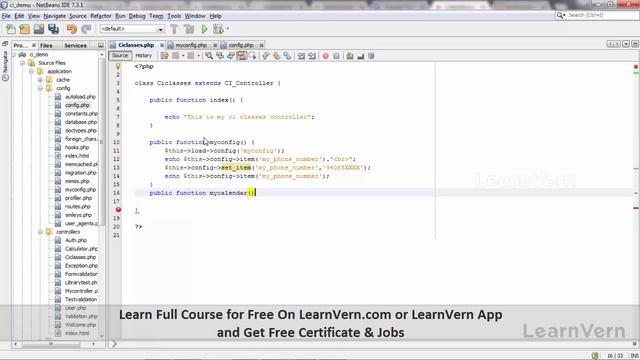Open the Debug Project dropdown arrow
Viewport: 640px width, 360px height.
(x=228, y=29)
